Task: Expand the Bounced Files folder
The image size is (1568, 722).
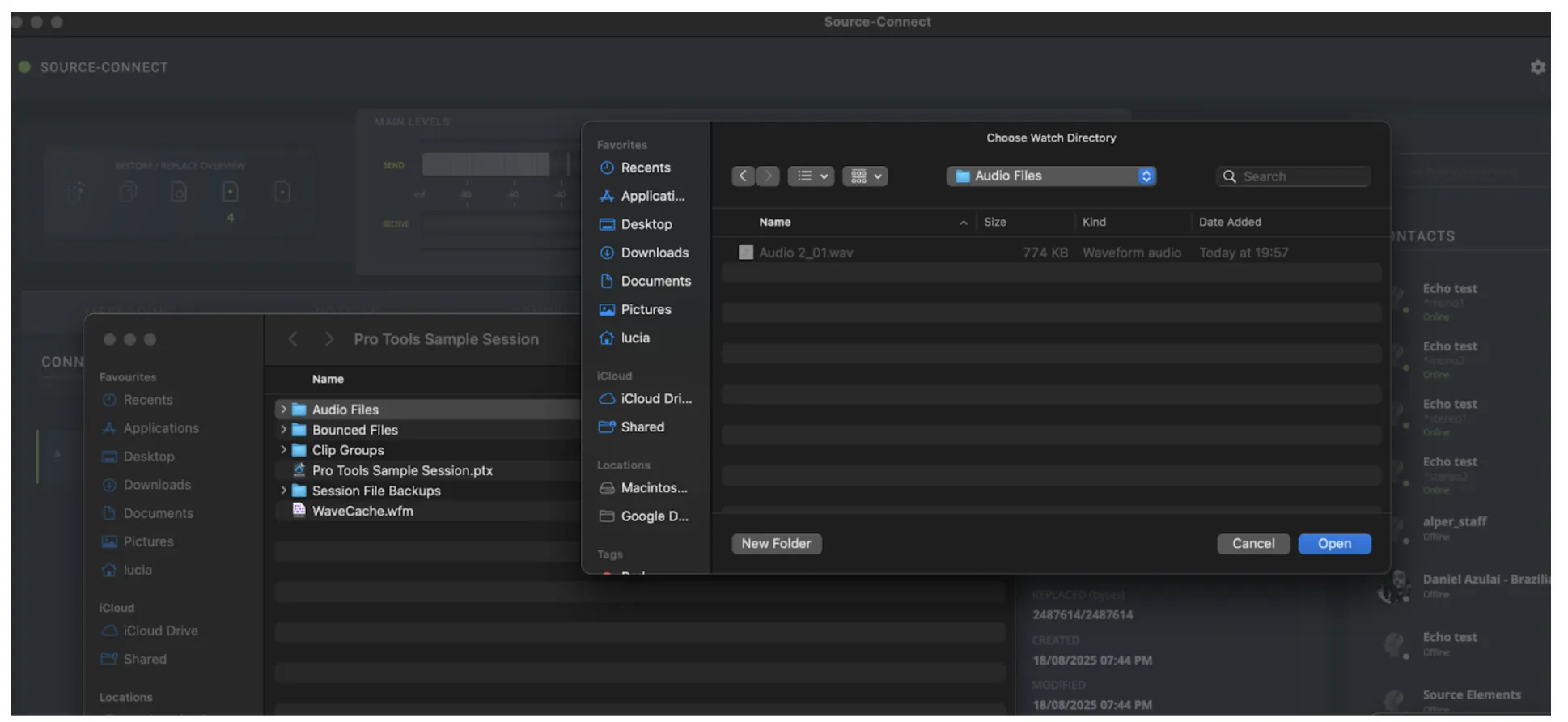Action: [283, 430]
